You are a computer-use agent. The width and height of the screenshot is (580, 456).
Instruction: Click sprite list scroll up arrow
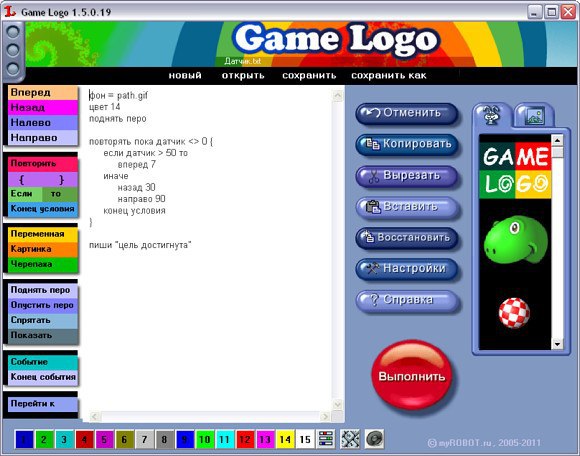(x=557, y=140)
